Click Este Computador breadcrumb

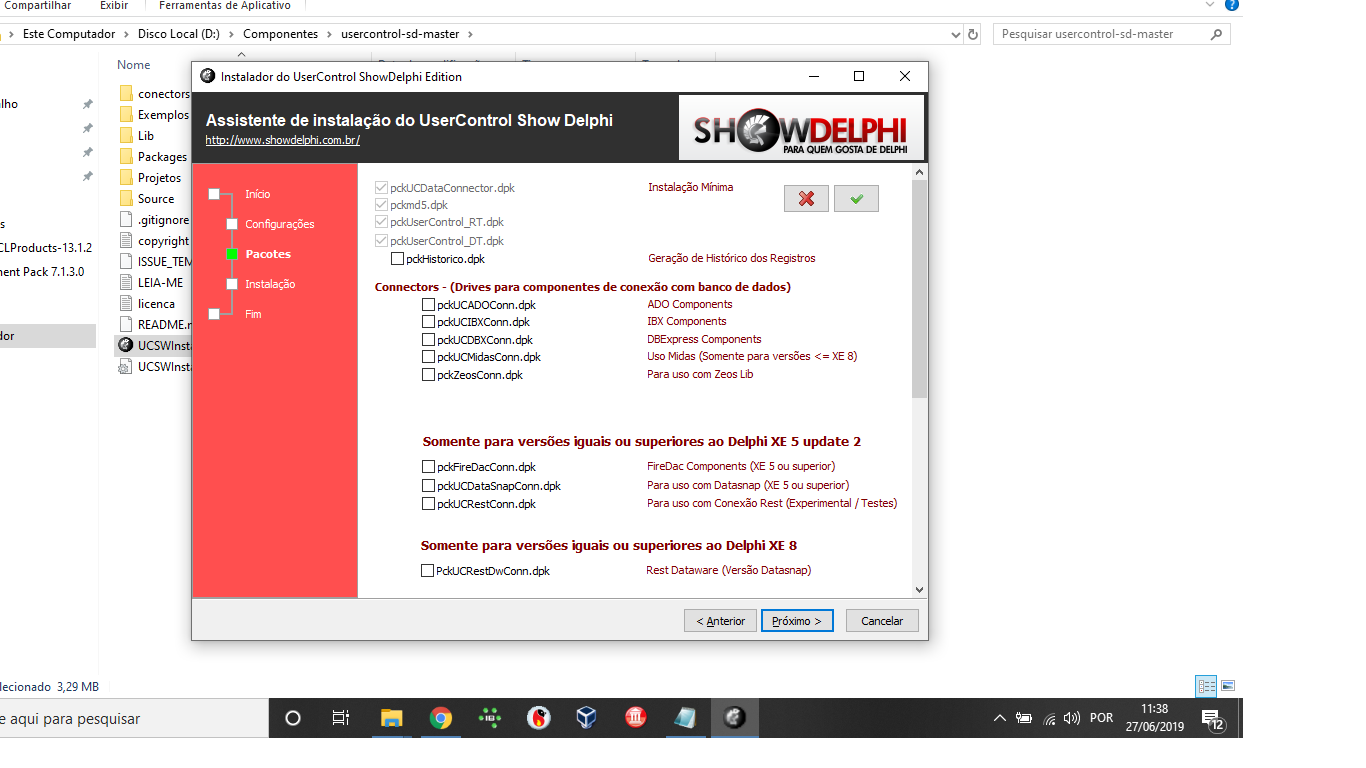(x=69, y=34)
